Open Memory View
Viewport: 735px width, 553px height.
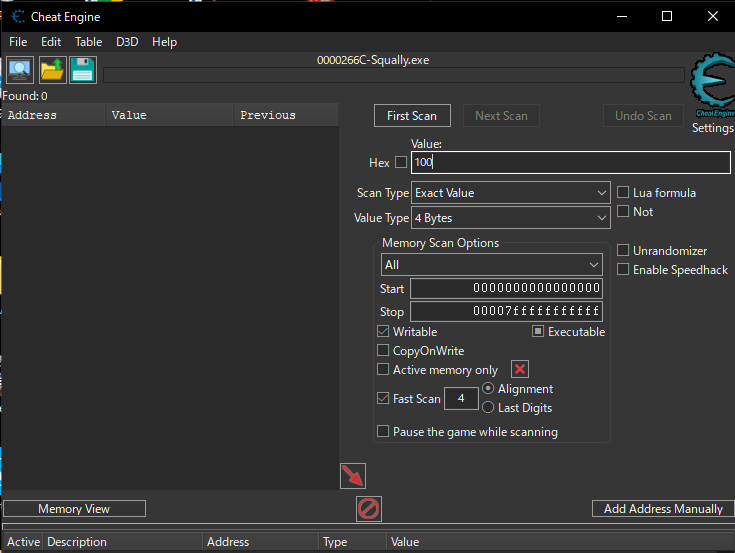point(74,508)
